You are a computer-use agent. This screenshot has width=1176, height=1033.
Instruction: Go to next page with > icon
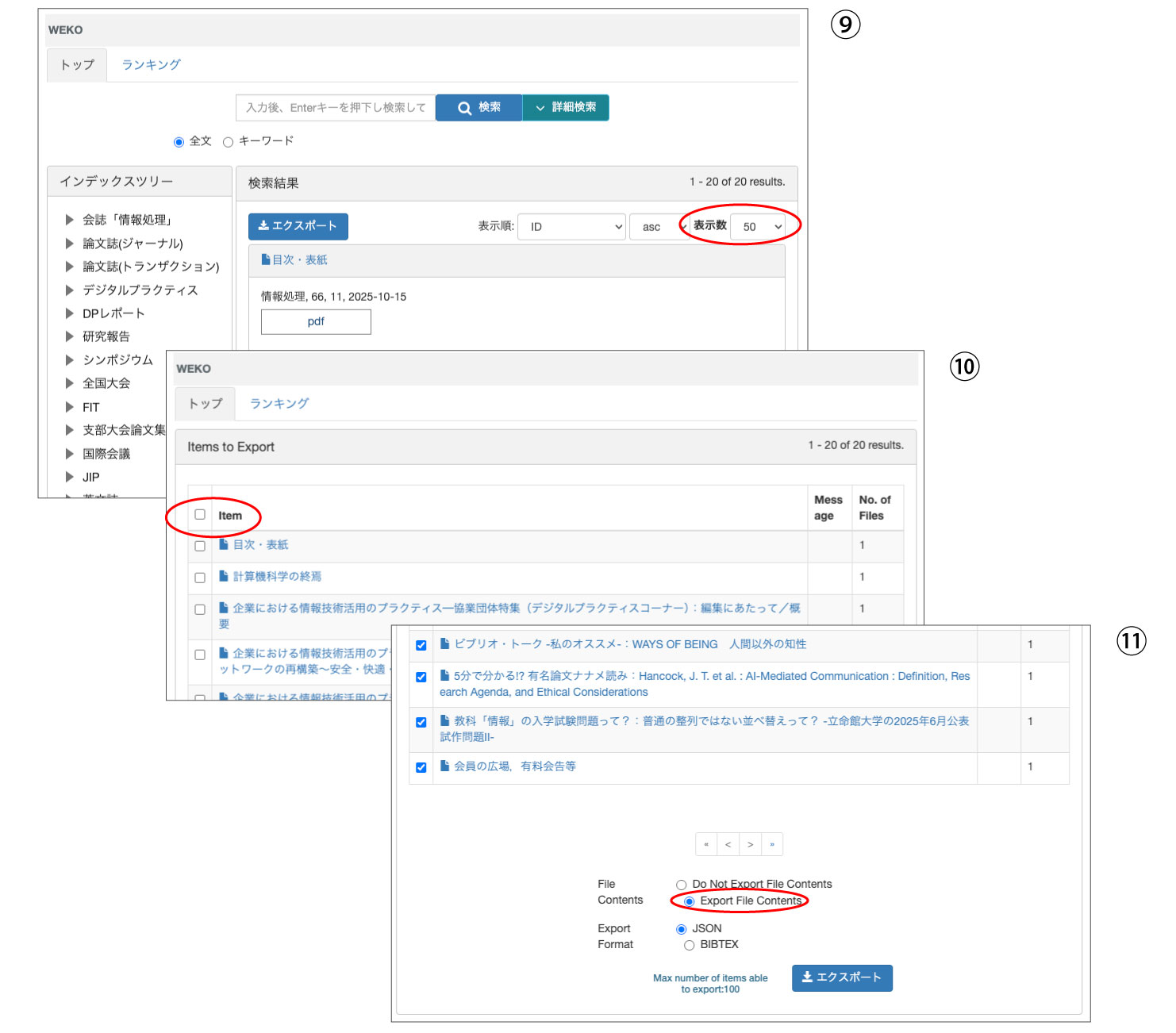(750, 844)
